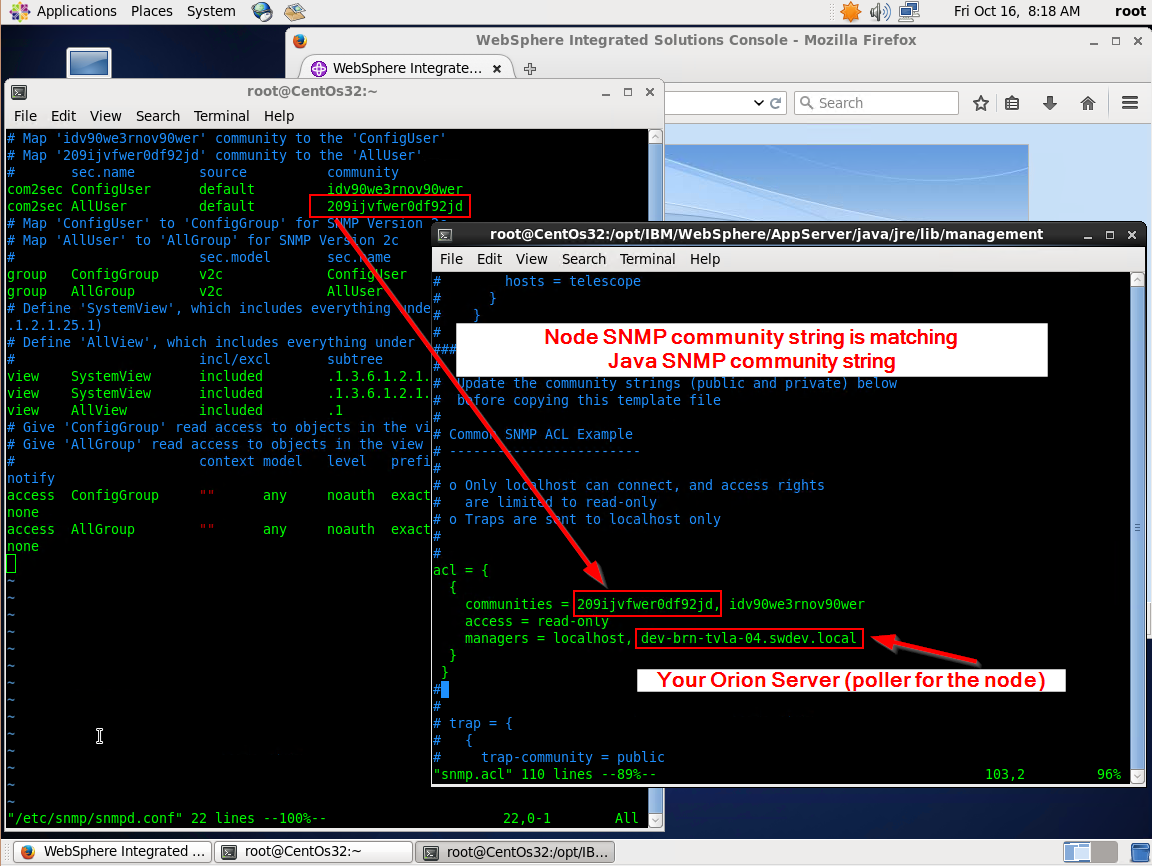The height and width of the screenshot is (866, 1152).
Task: Minimize the management terminal window
Action: 1088,235
